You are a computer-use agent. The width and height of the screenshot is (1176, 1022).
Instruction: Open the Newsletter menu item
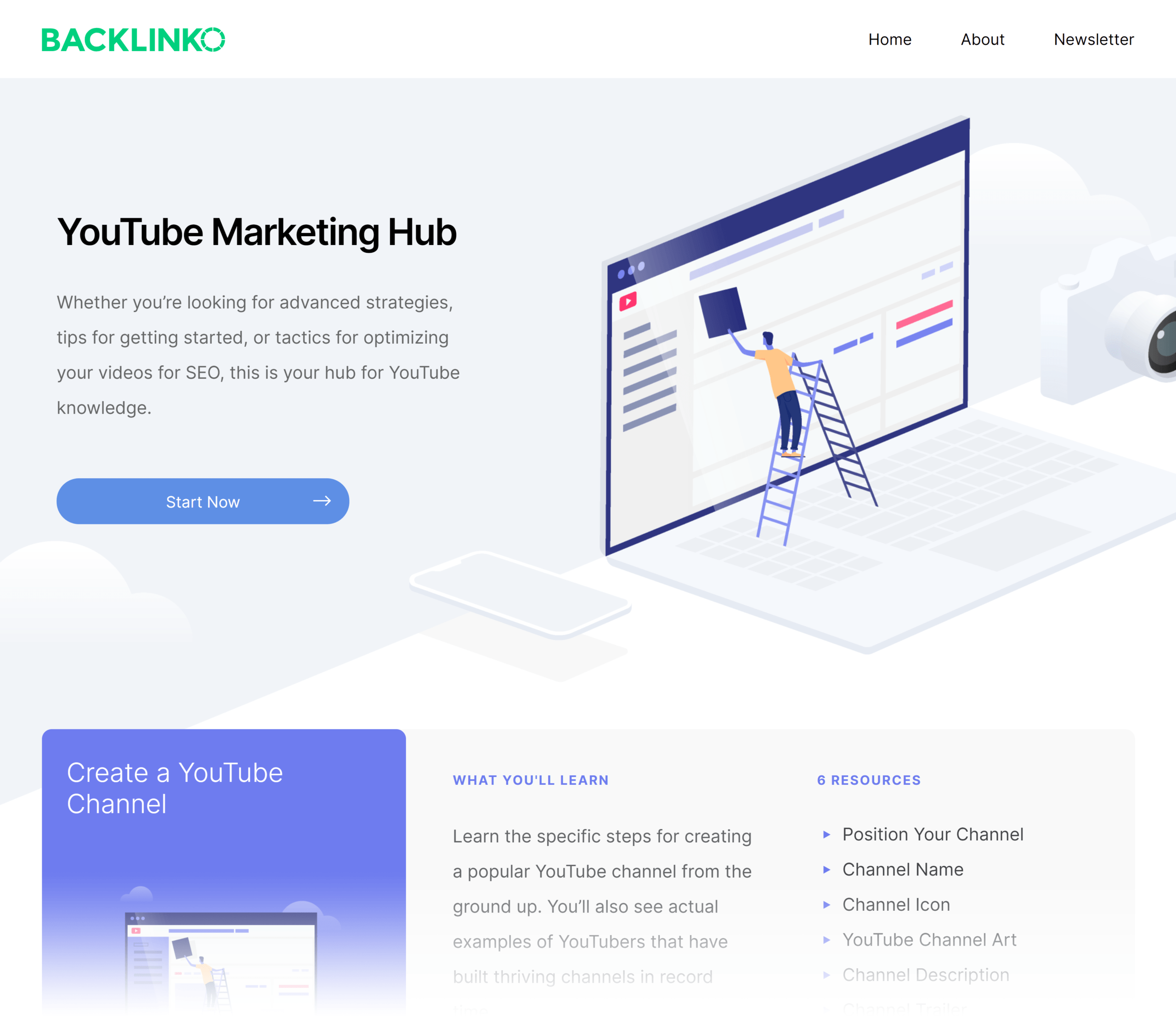(x=1093, y=39)
